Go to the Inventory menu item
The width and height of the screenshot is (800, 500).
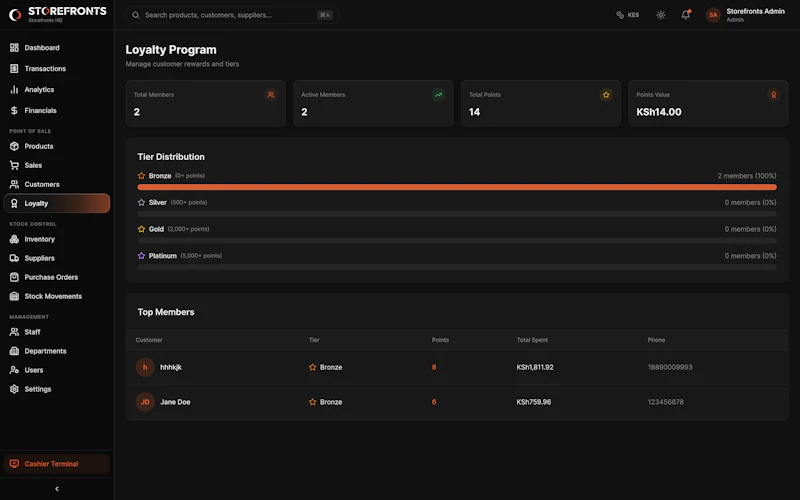(x=57, y=239)
